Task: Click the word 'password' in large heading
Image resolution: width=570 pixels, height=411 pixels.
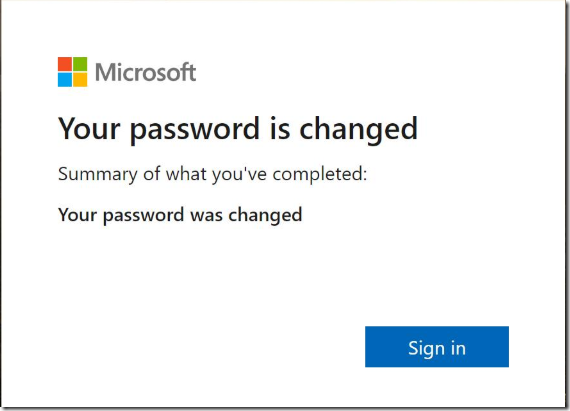Action: tap(195, 131)
